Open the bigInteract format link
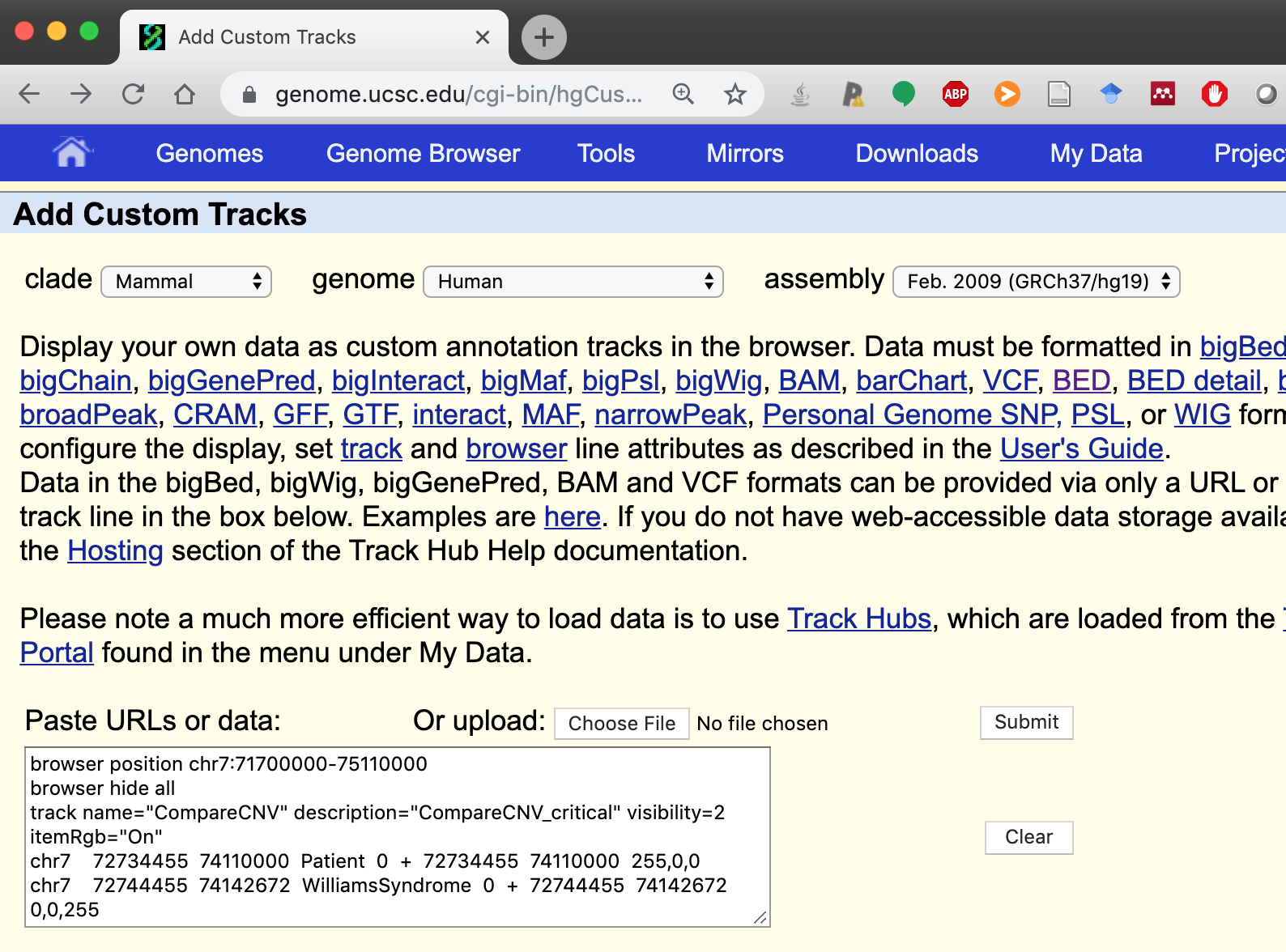 tap(398, 380)
